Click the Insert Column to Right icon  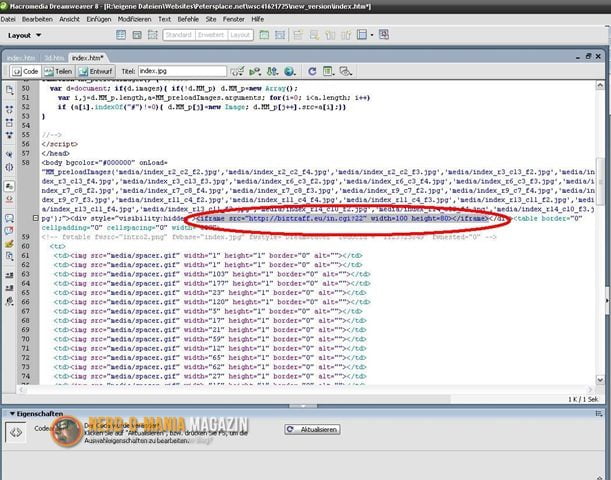click(346, 35)
